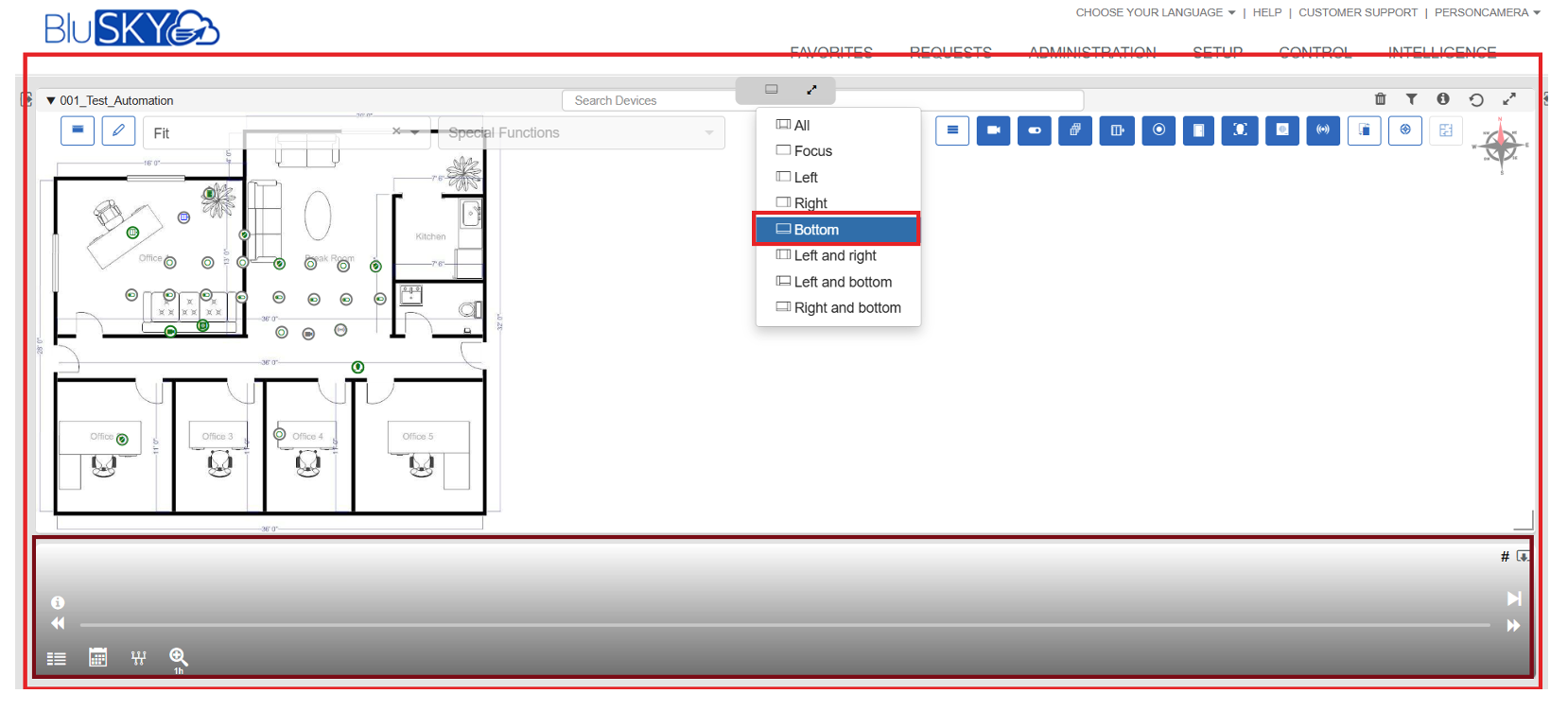1568x711 pixels.
Task: Click the faded floor plan icon
Action: (1446, 130)
